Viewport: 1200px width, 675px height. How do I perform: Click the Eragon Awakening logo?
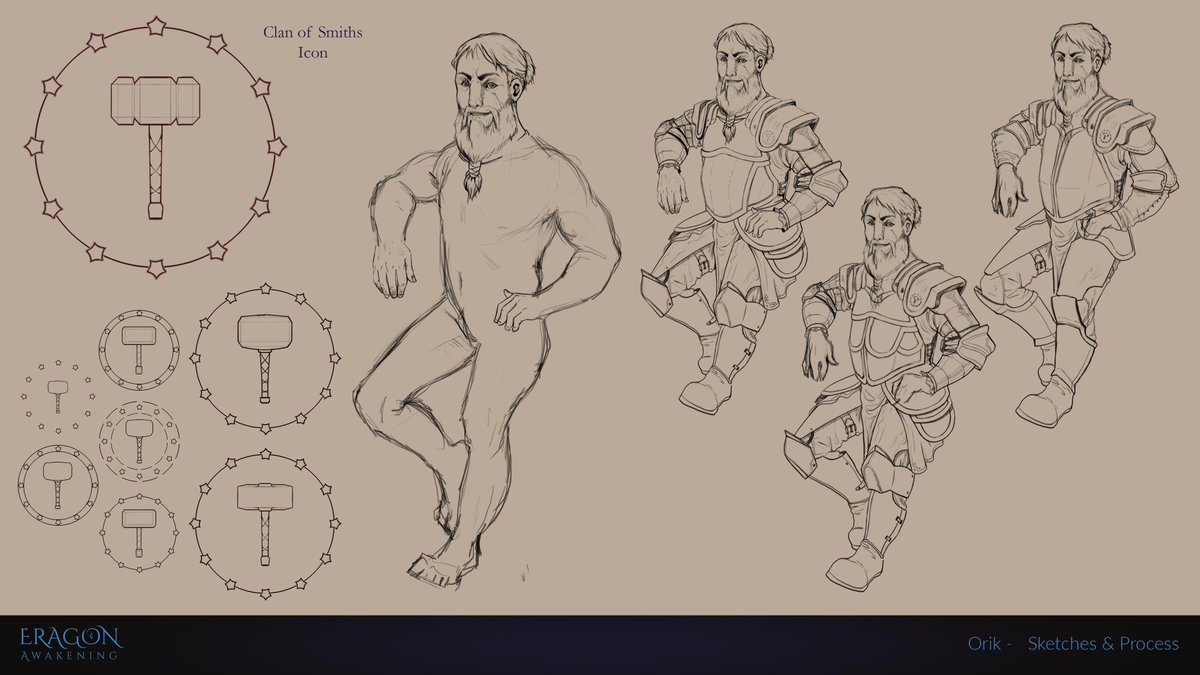[70, 643]
